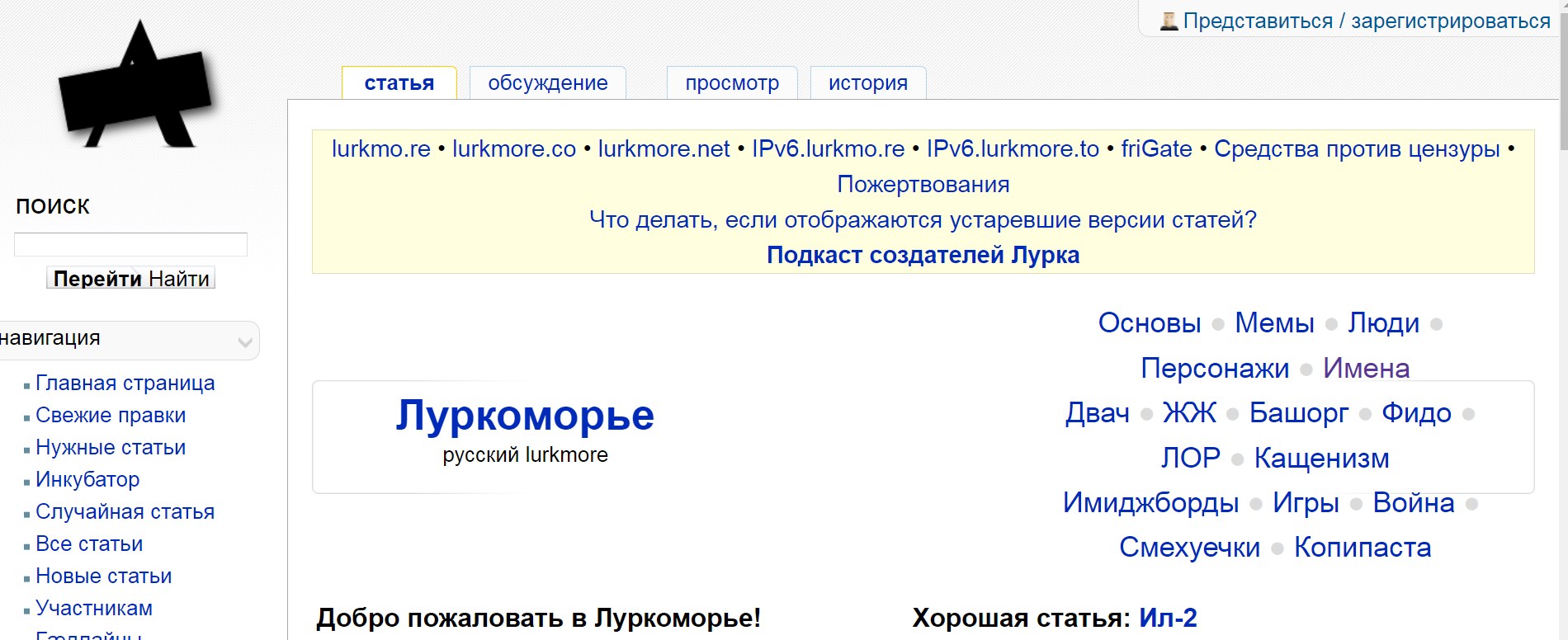The image size is (1568, 640).
Task: Switch to the обсуждение tab
Action: 548,83
